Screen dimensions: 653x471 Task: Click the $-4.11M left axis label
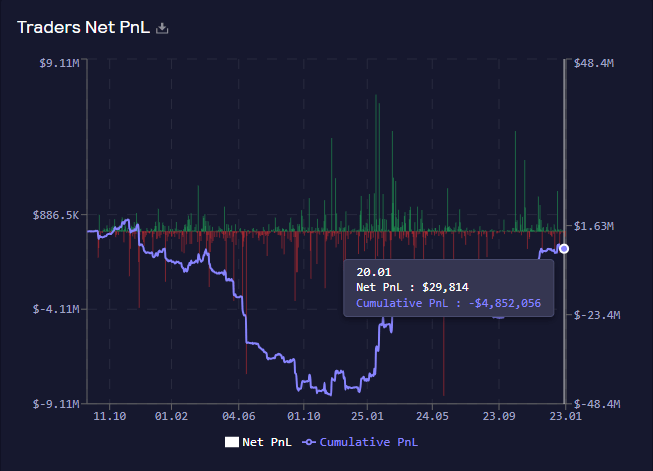pos(56,309)
